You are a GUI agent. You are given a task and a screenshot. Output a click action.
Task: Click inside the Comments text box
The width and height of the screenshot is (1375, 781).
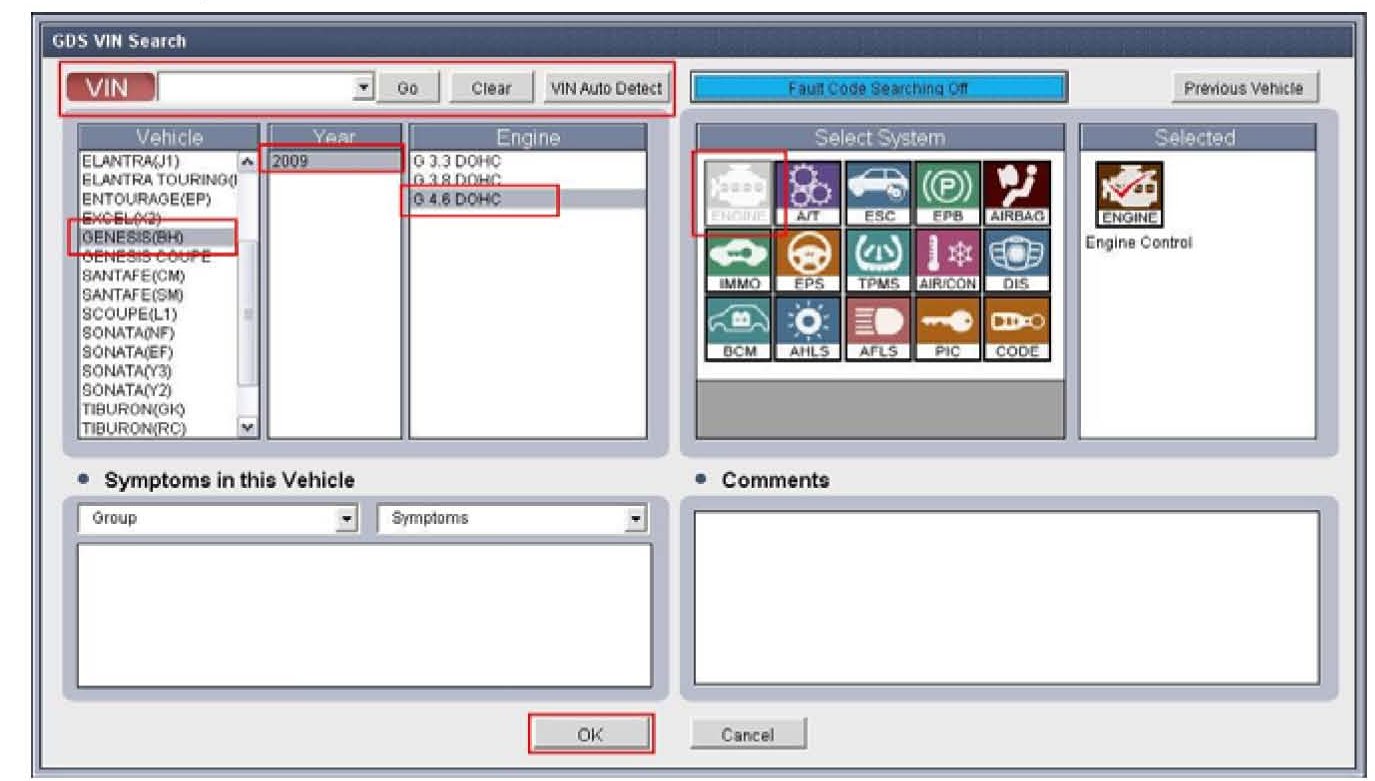click(1005, 597)
